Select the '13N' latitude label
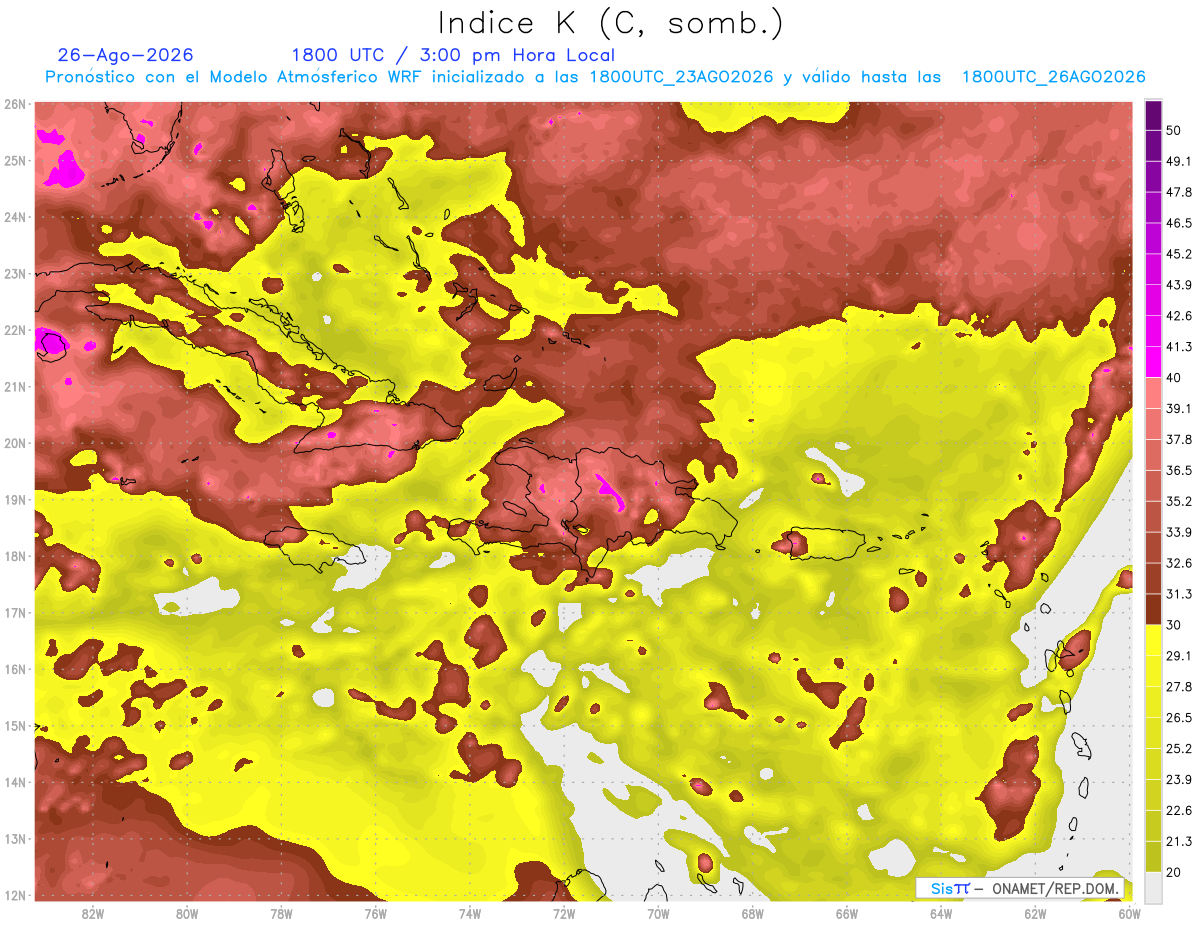The height and width of the screenshot is (927, 1200). pos(15,838)
